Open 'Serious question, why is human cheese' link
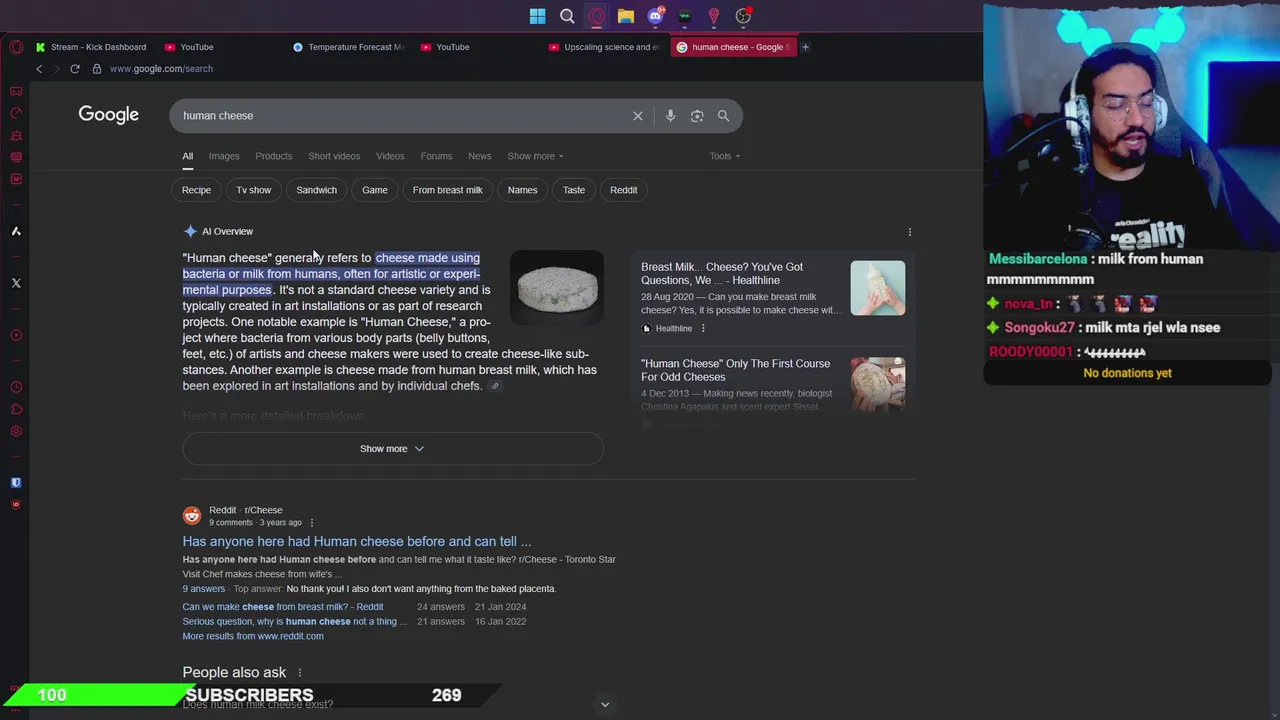Screen dimensions: 1280x720 295,622
